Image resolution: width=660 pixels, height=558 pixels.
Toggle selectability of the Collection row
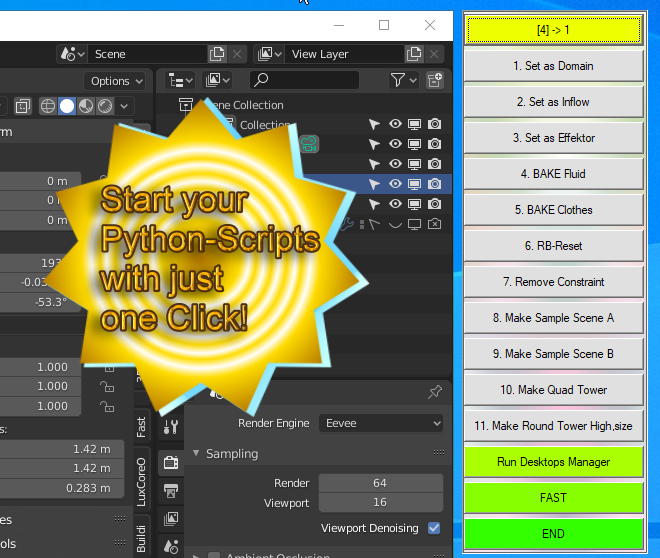pos(374,124)
